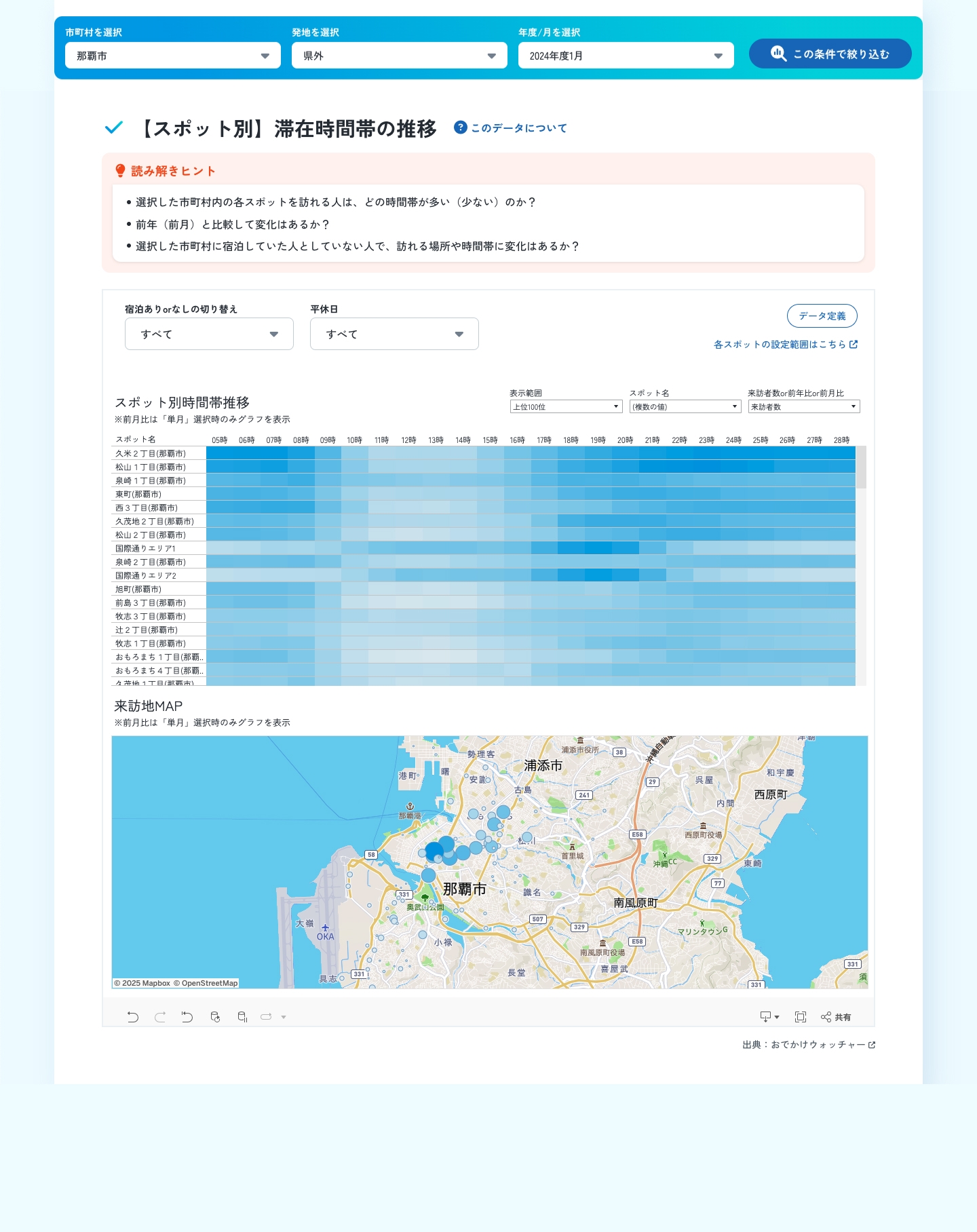977x1232 pixels.
Task: Click the heatmap vertical scrollbar thumb
Action: pyautogui.click(x=861, y=467)
